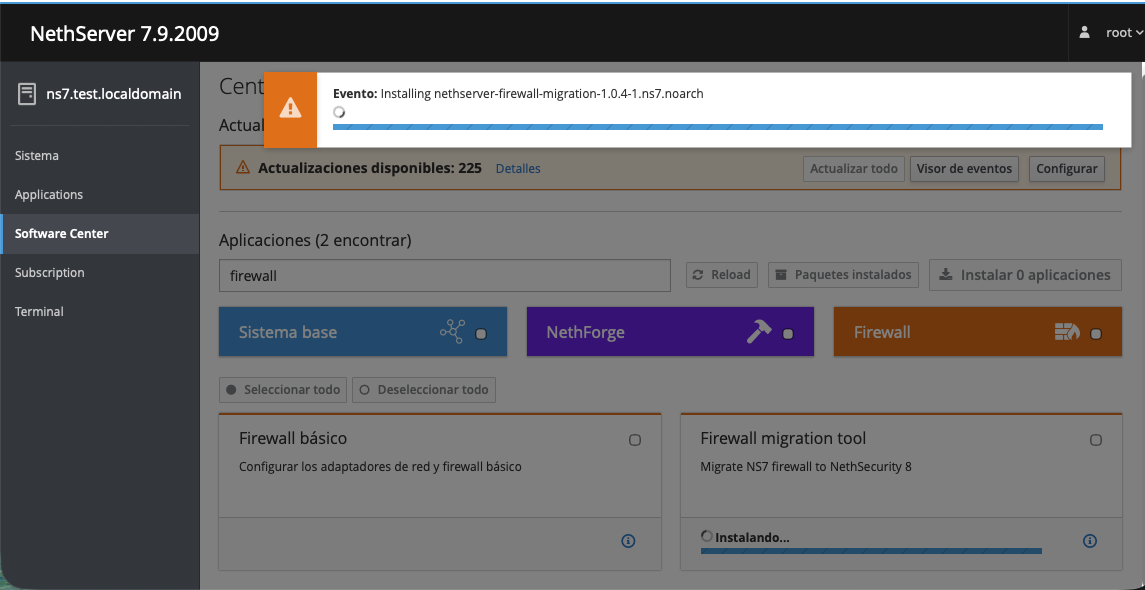Toggle the orange Firewall category checkbox
Image resolution: width=1145 pixels, height=590 pixels.
[x=1096, y=334]
